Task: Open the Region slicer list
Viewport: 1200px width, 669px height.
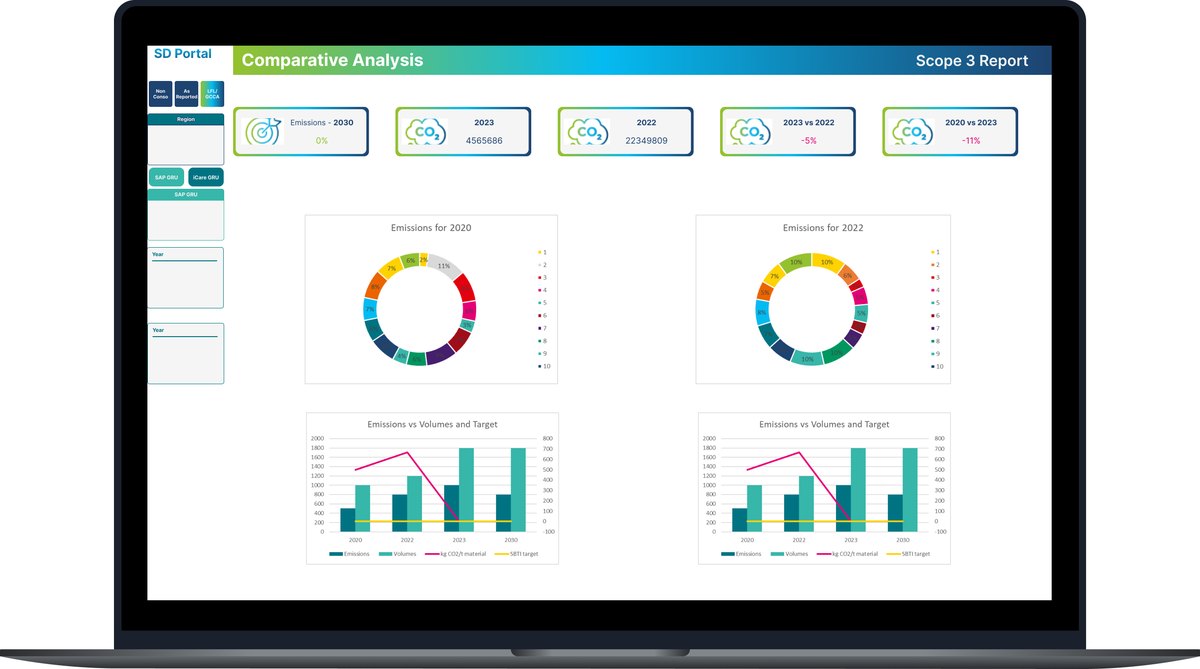Action: 186,139
